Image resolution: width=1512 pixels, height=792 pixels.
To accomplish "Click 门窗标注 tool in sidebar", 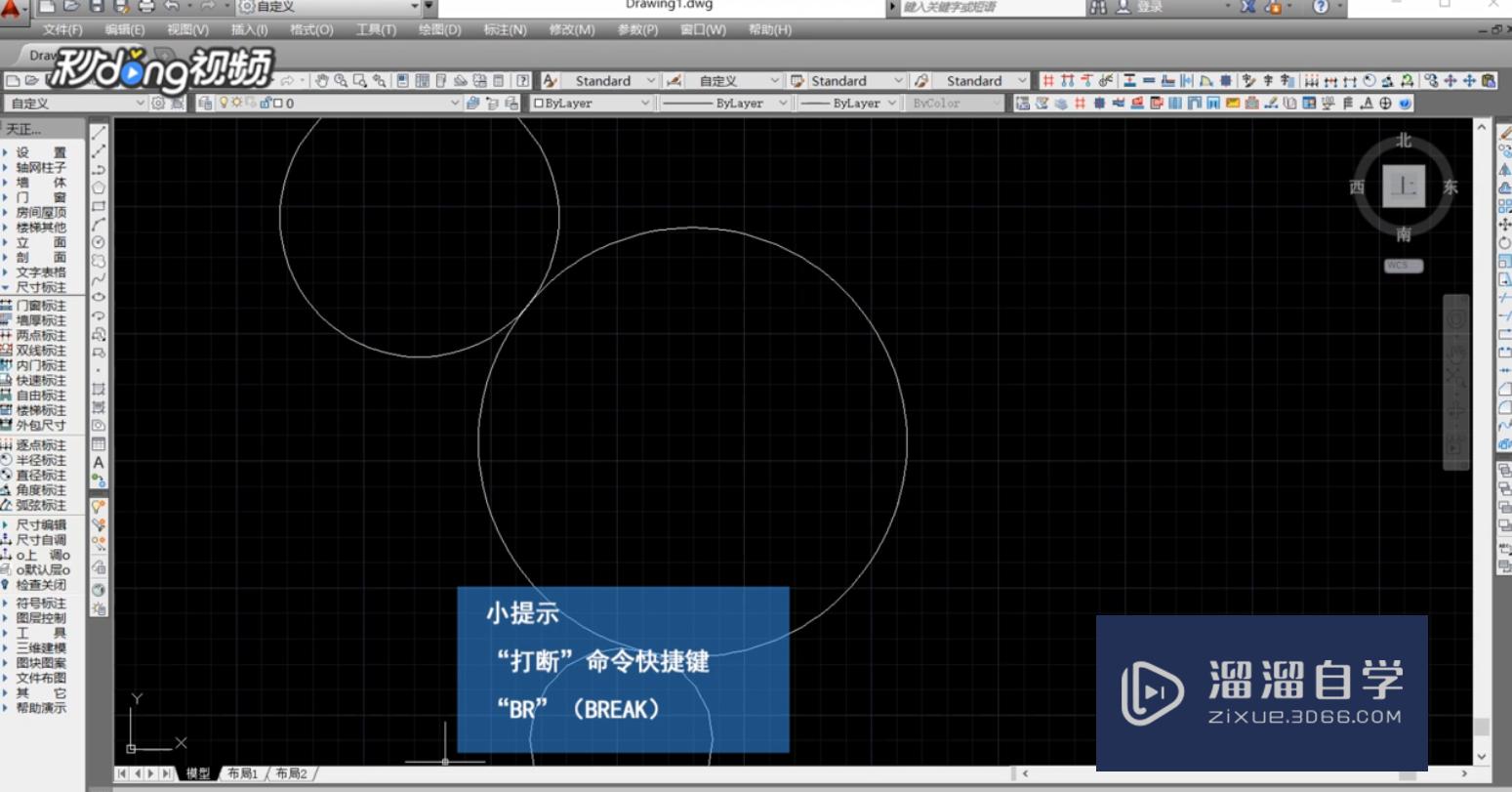I will pos(41,306).
